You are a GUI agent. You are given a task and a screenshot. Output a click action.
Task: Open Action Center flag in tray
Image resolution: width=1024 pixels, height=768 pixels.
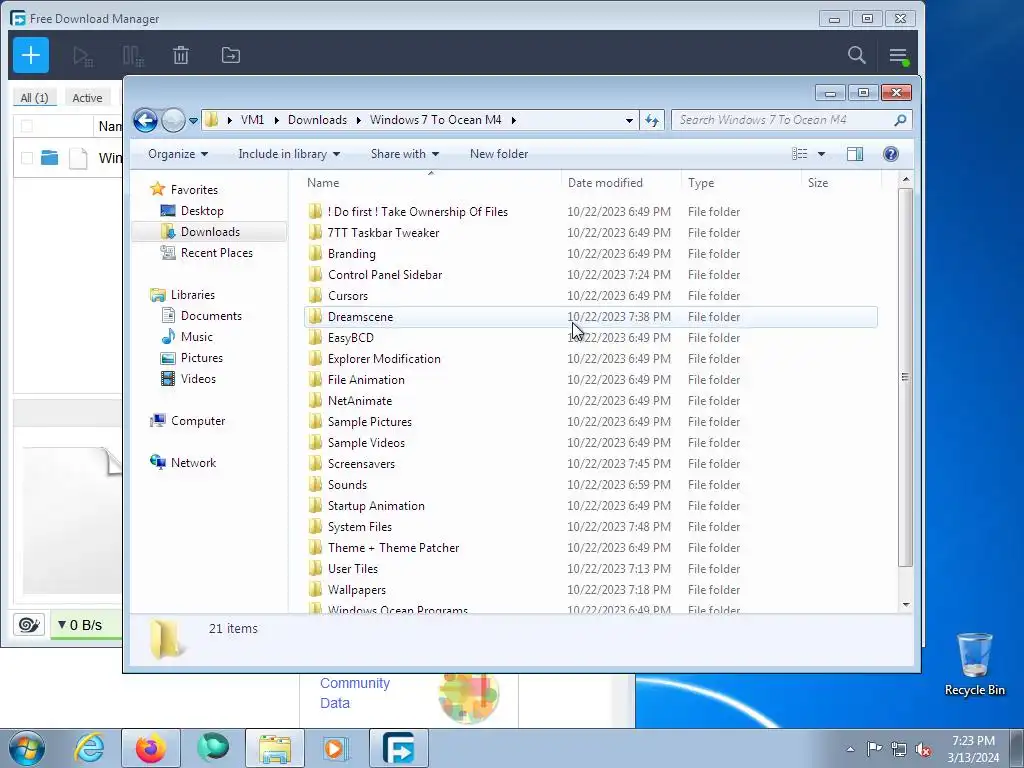point(874,748)
